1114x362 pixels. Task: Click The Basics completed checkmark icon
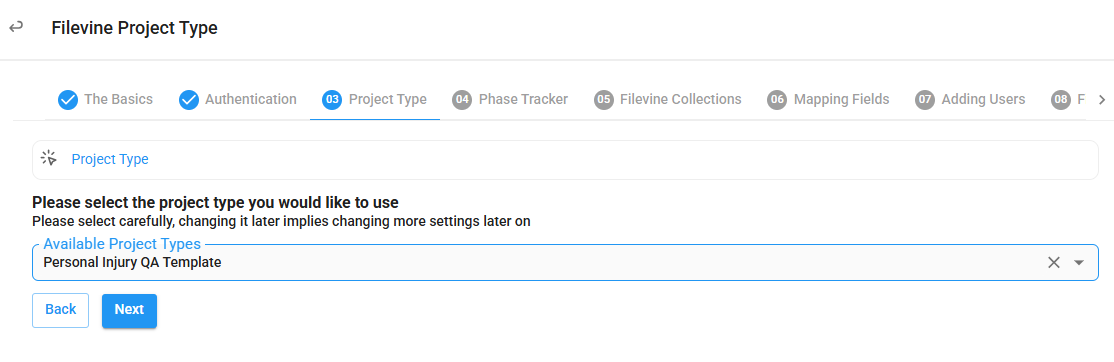pyautogui.click(x=67, y=100)
